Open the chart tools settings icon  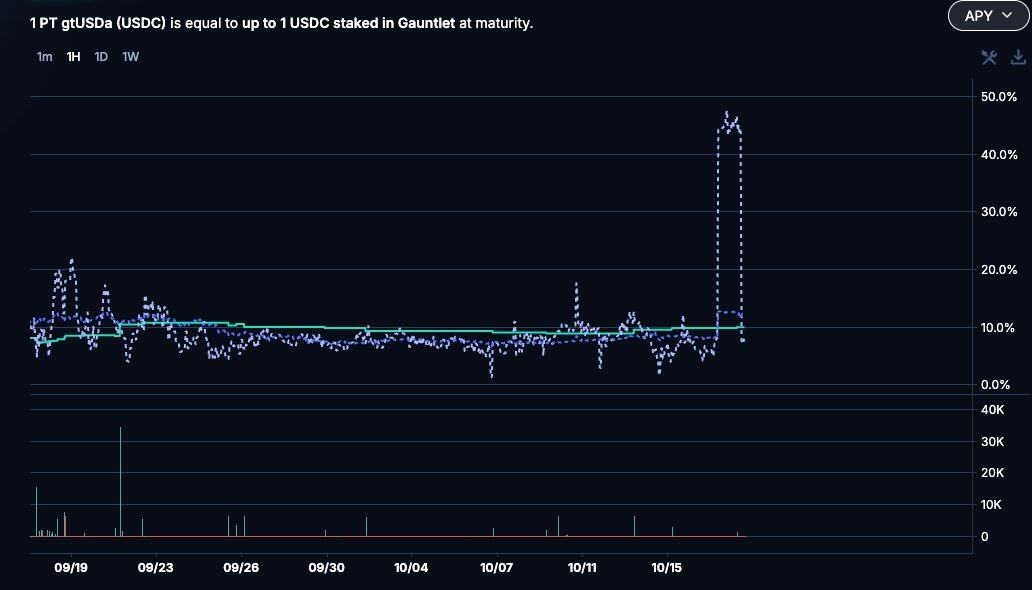[x=989, y=57]
